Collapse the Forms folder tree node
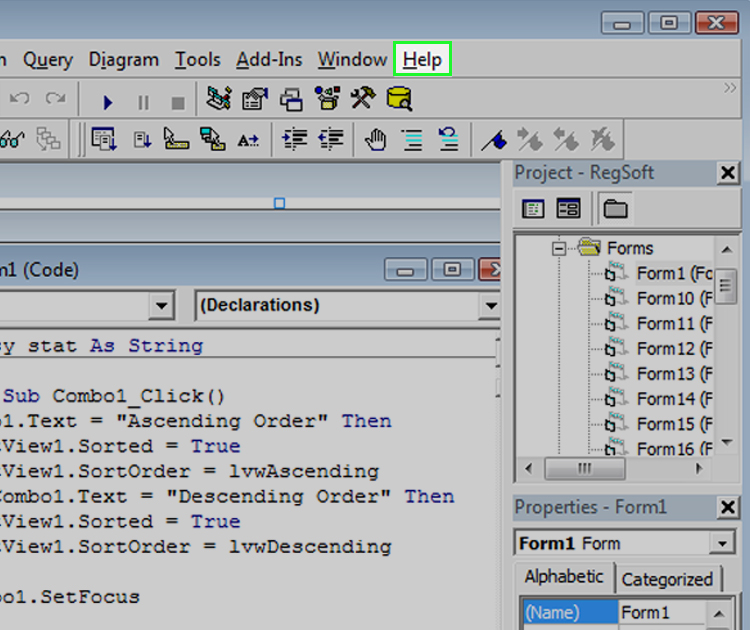 [x=558, y=248]
